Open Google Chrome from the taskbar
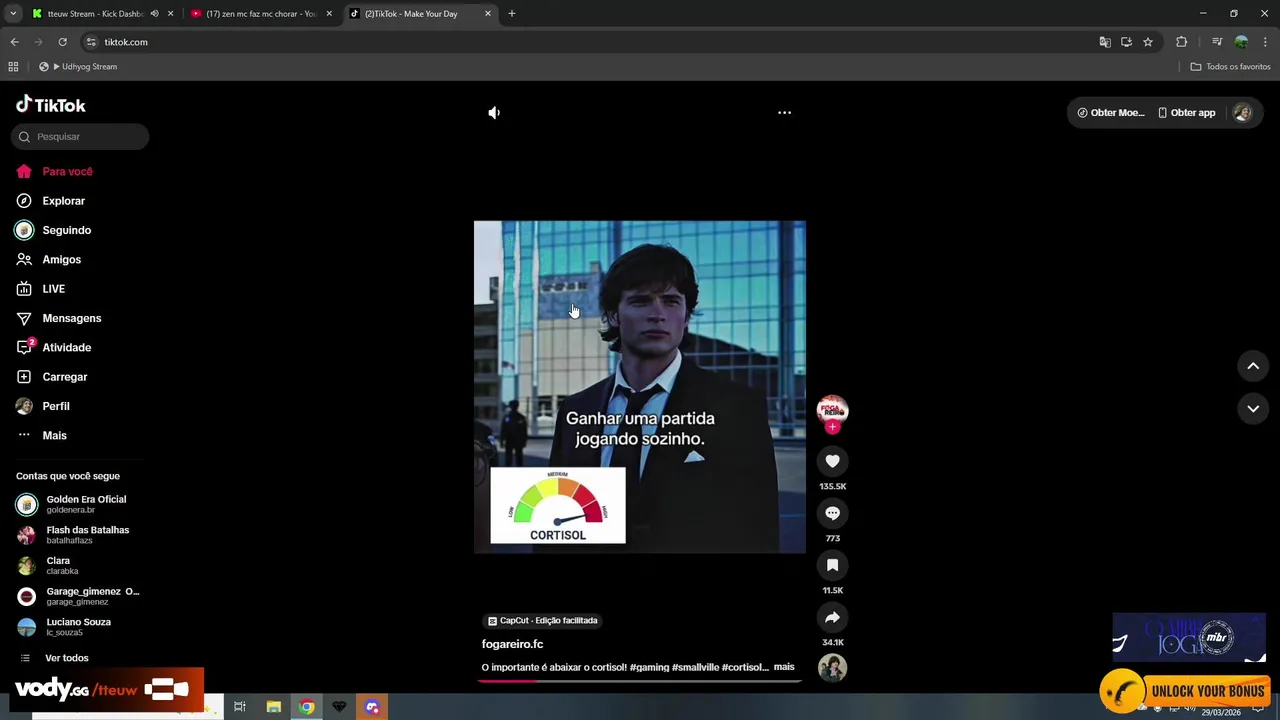1280x720 pixels. point(307,707)
